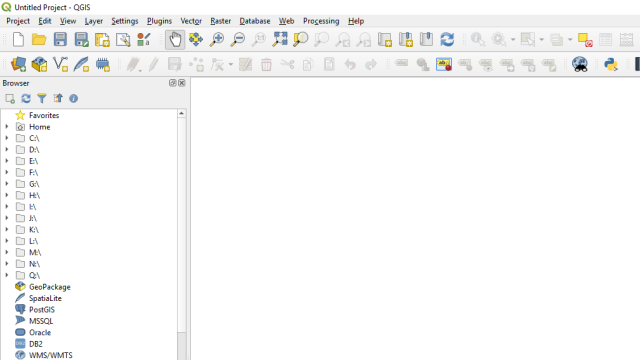Screen dimensions: 640x360
Task: Refresh the Browser panel
Action: 26,98
